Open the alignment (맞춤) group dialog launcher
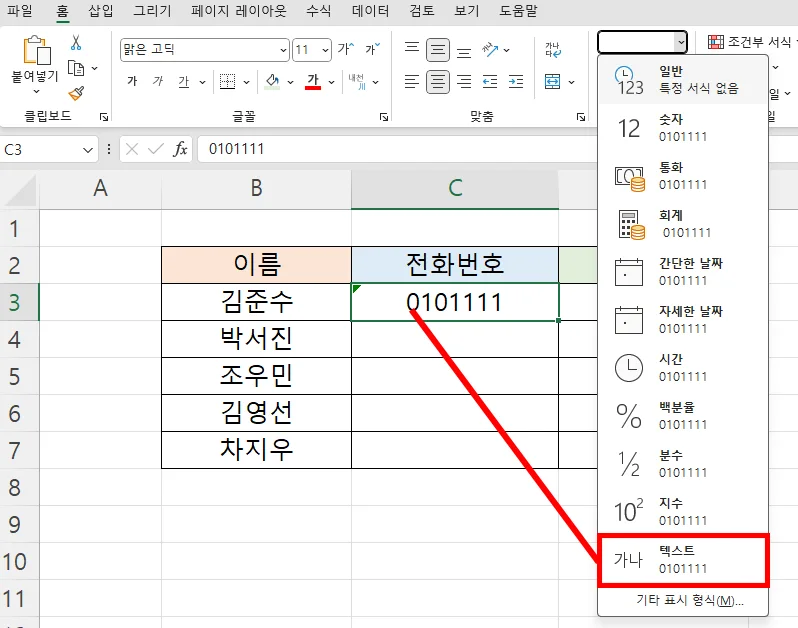The height and width of the screenshot is (628, 798). (x=581, y=117)
